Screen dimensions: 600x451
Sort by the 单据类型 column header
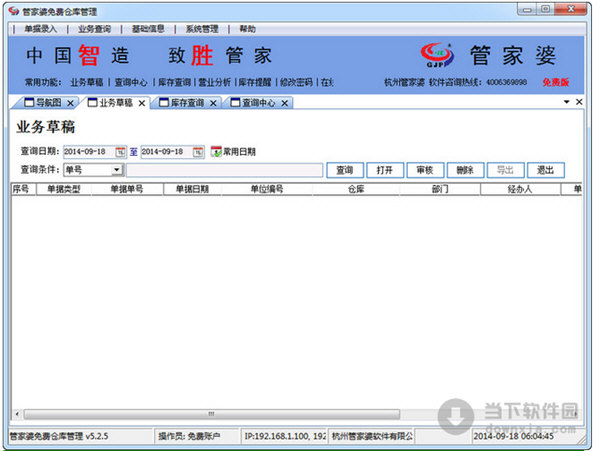coord(64,189)
